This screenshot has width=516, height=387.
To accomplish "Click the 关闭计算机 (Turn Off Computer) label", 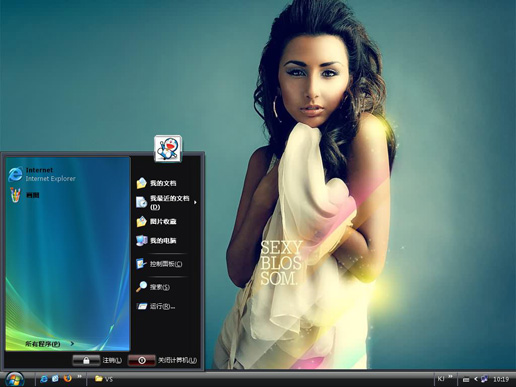I will pos(177,360).
